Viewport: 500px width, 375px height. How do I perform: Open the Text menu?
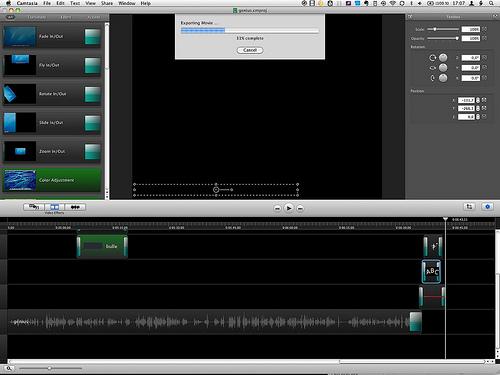pyautogui.click(x=75, y=3)
